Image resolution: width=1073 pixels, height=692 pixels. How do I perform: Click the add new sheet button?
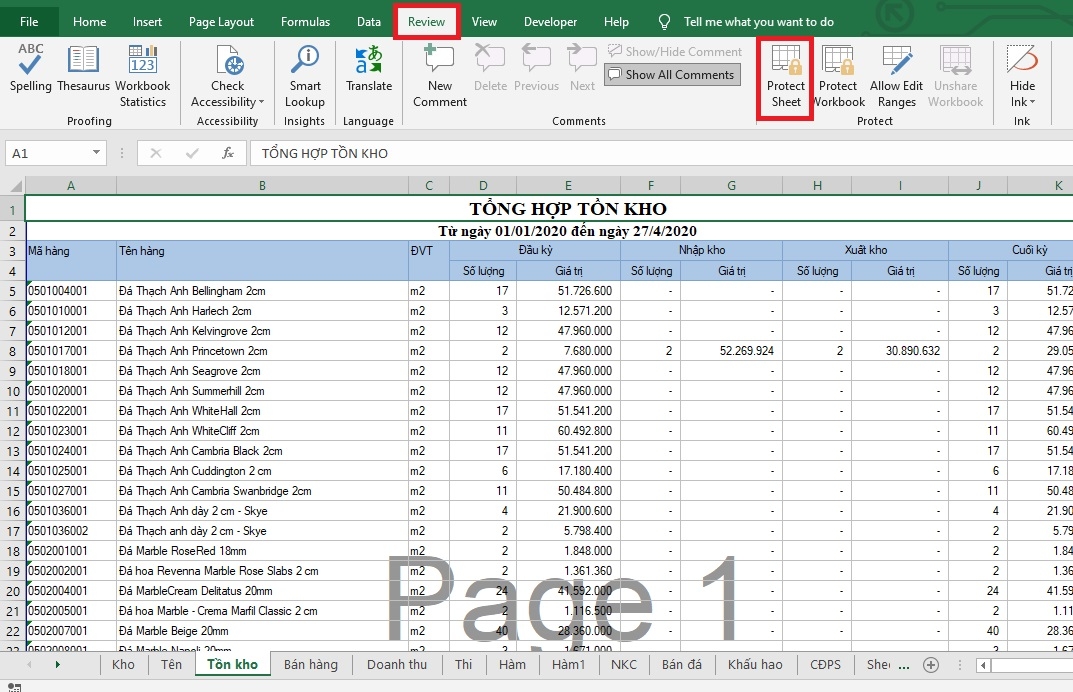pos(931,665)
